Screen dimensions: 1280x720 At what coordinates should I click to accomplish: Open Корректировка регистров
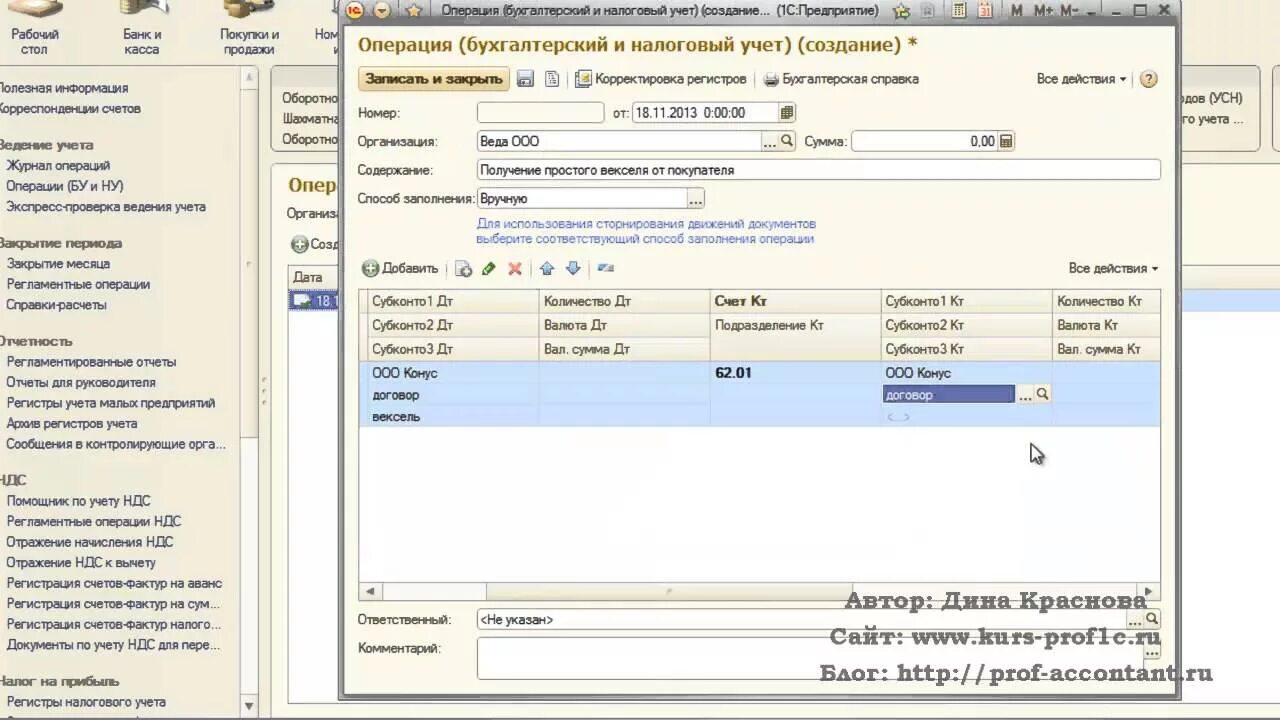[661, 79]
